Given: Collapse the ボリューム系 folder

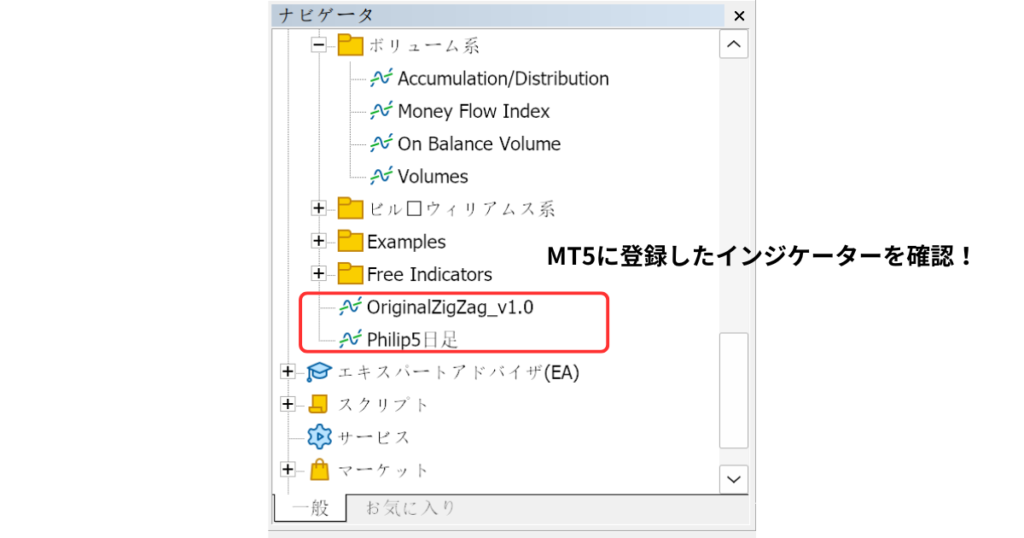Looking at the screenshot, I should click(x=319, y=45).
